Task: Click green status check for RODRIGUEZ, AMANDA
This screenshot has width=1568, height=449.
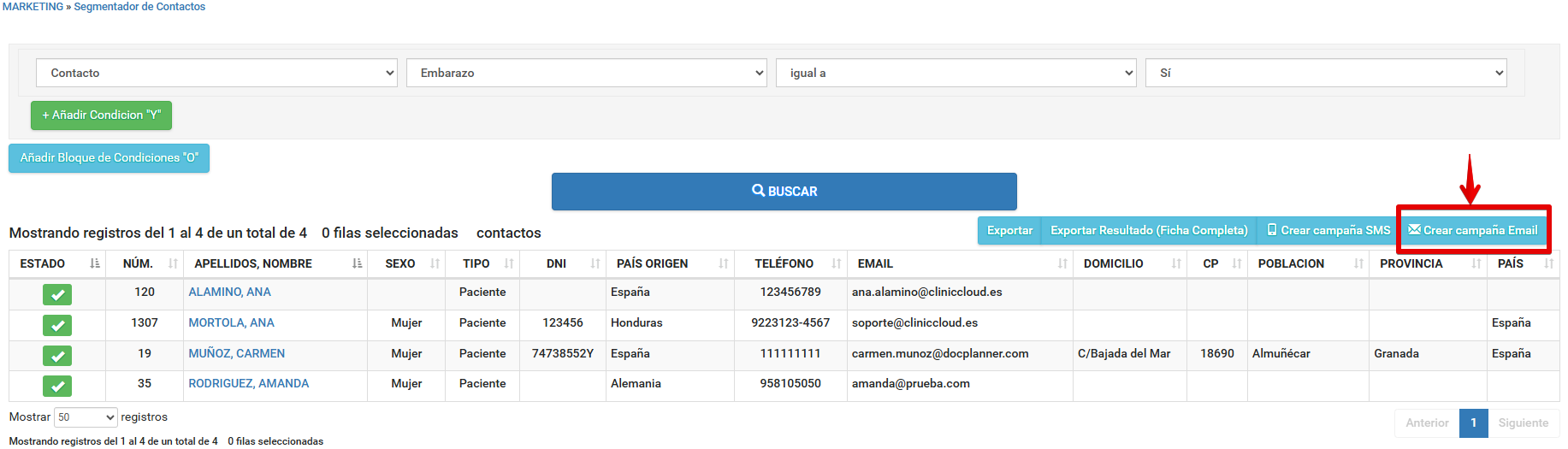Action: 57,387
